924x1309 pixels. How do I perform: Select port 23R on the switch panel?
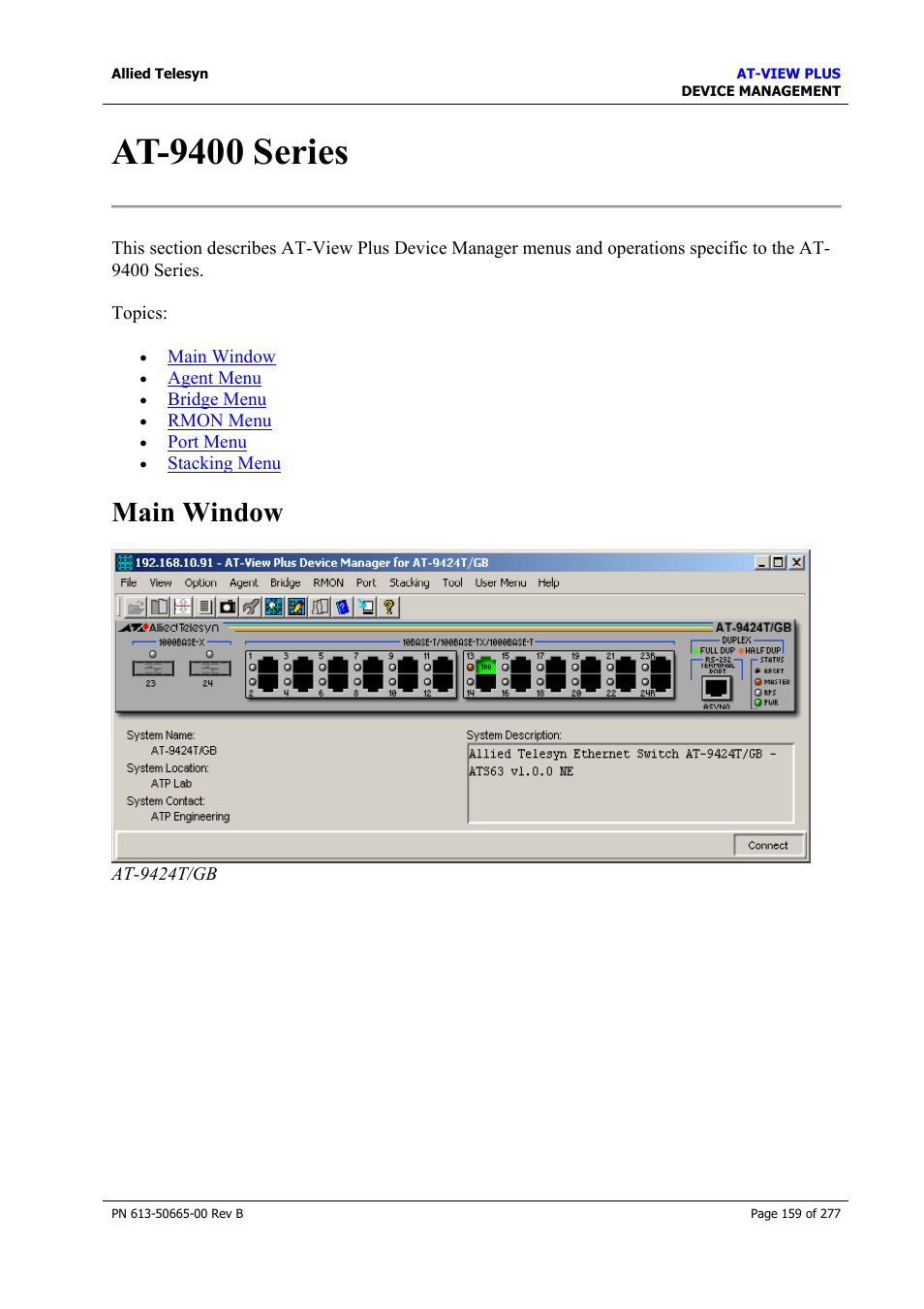[662, 666]
